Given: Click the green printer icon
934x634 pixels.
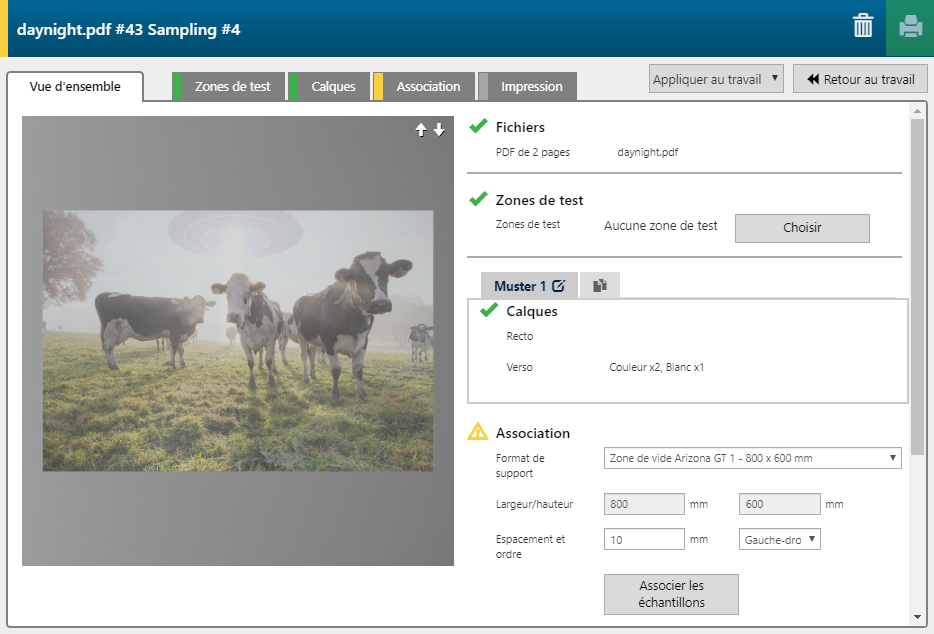Looking at the screenshot, I should (x=910, y=27).
